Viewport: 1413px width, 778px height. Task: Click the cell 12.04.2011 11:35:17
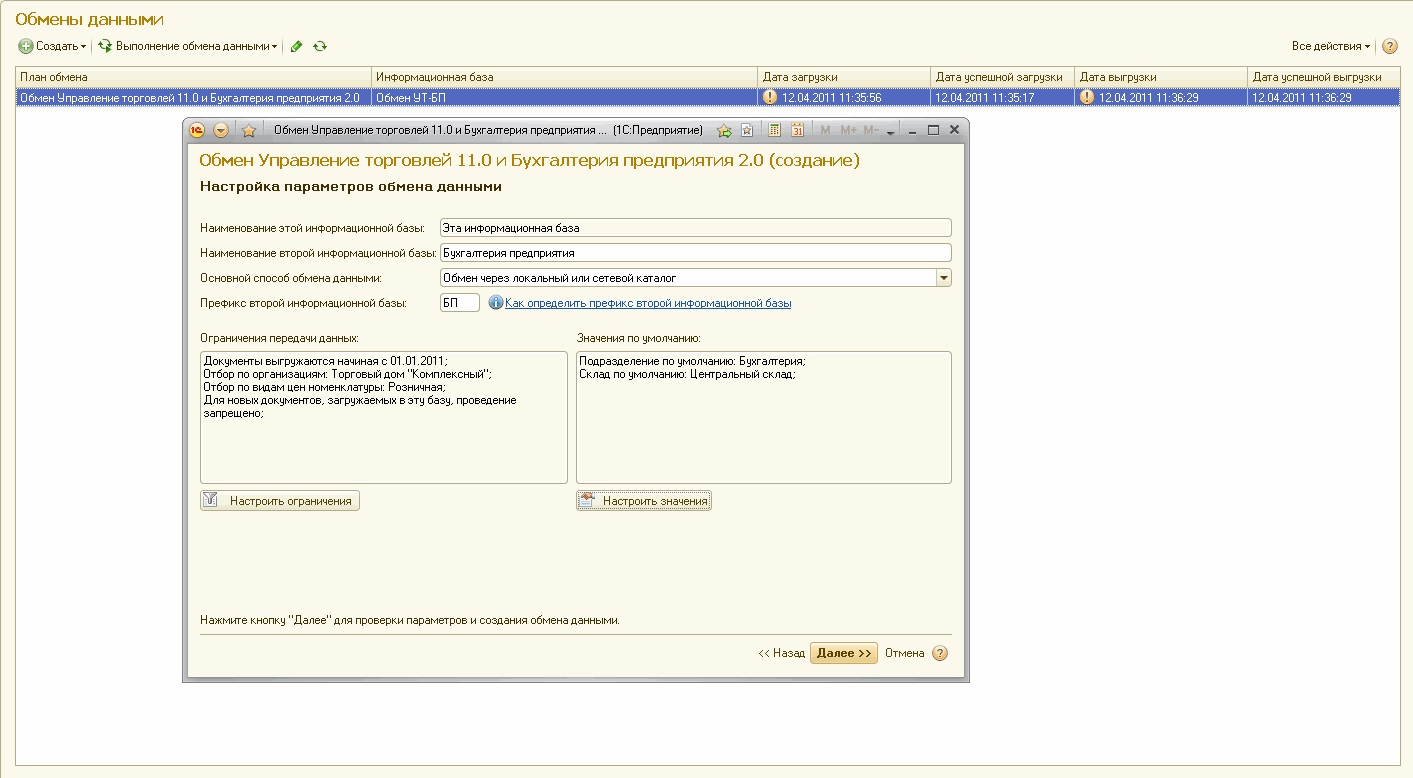tap(1002, 97)
